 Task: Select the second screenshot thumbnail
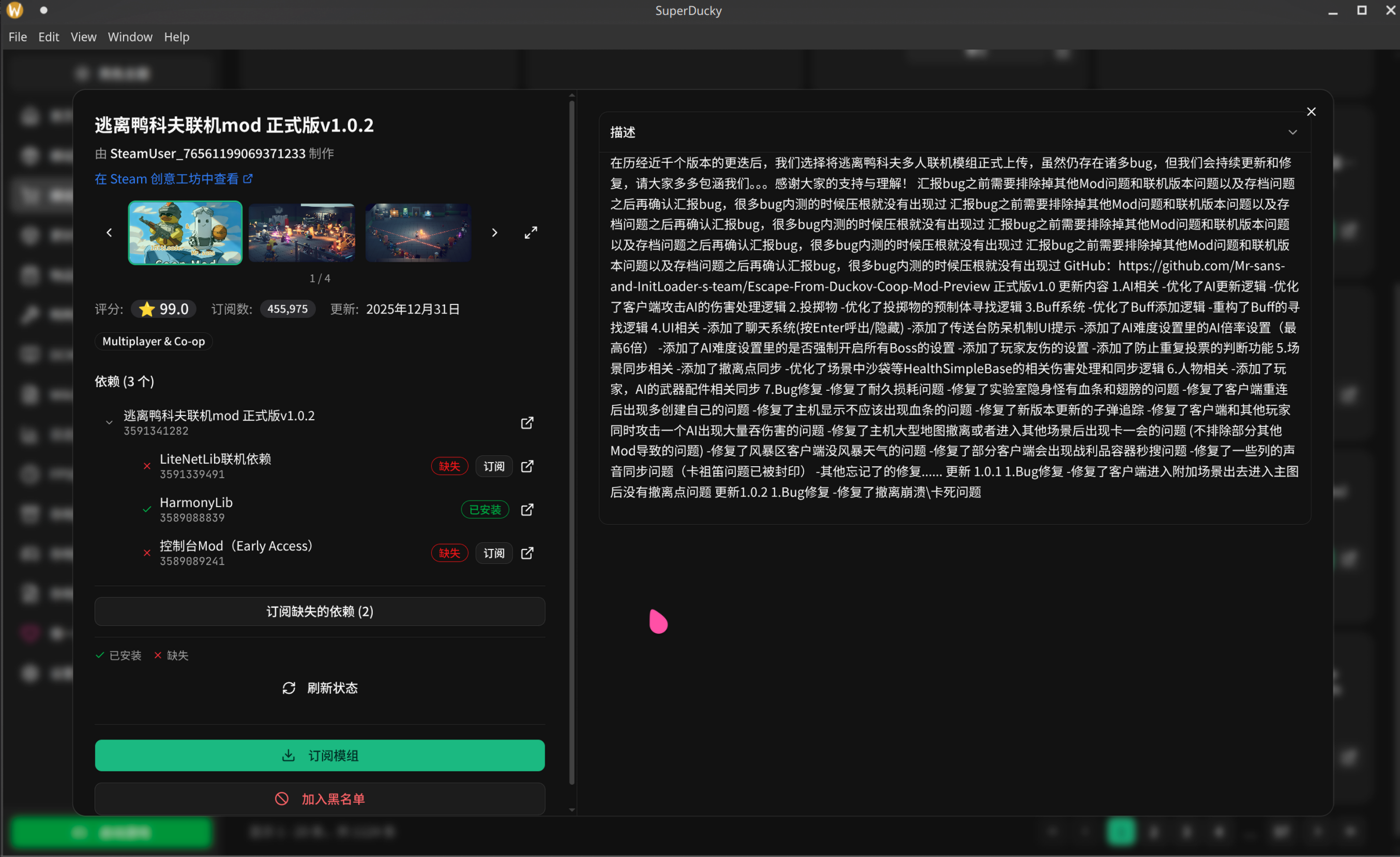pyautogui.click(x=302, y=232)
